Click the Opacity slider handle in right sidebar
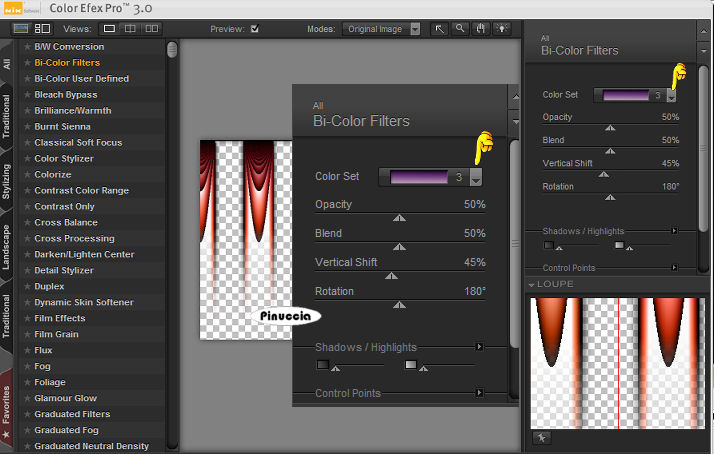This screenshot has width=714, height=454. (610, 128)
